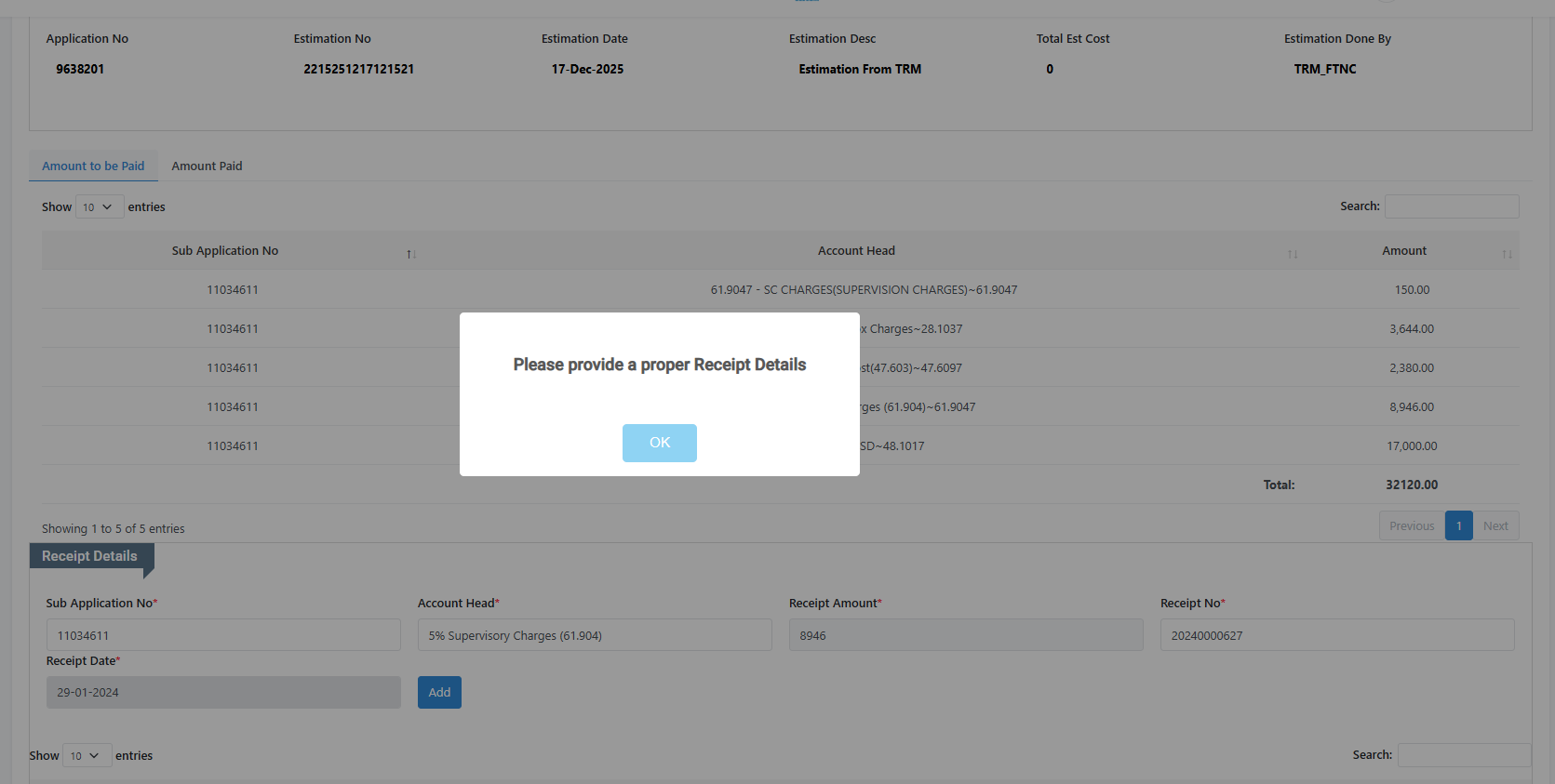Screen dimensions: 1555x784
Task: Click the Receipt Details section header
Action: [90, 556]
